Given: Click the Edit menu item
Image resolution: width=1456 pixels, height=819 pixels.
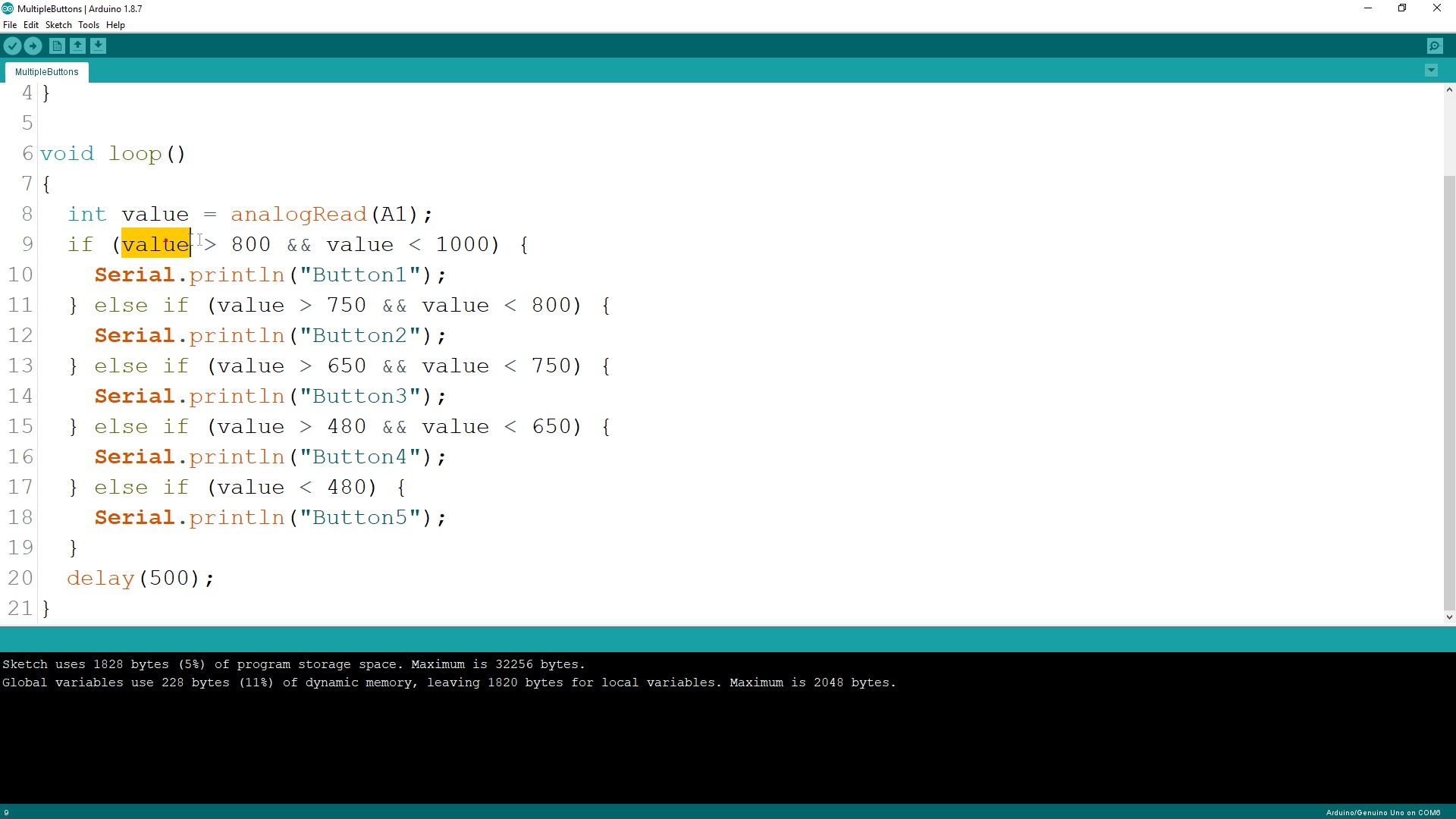Looking at the screenshot, I should pyautogui.click(x=29, y=24).
